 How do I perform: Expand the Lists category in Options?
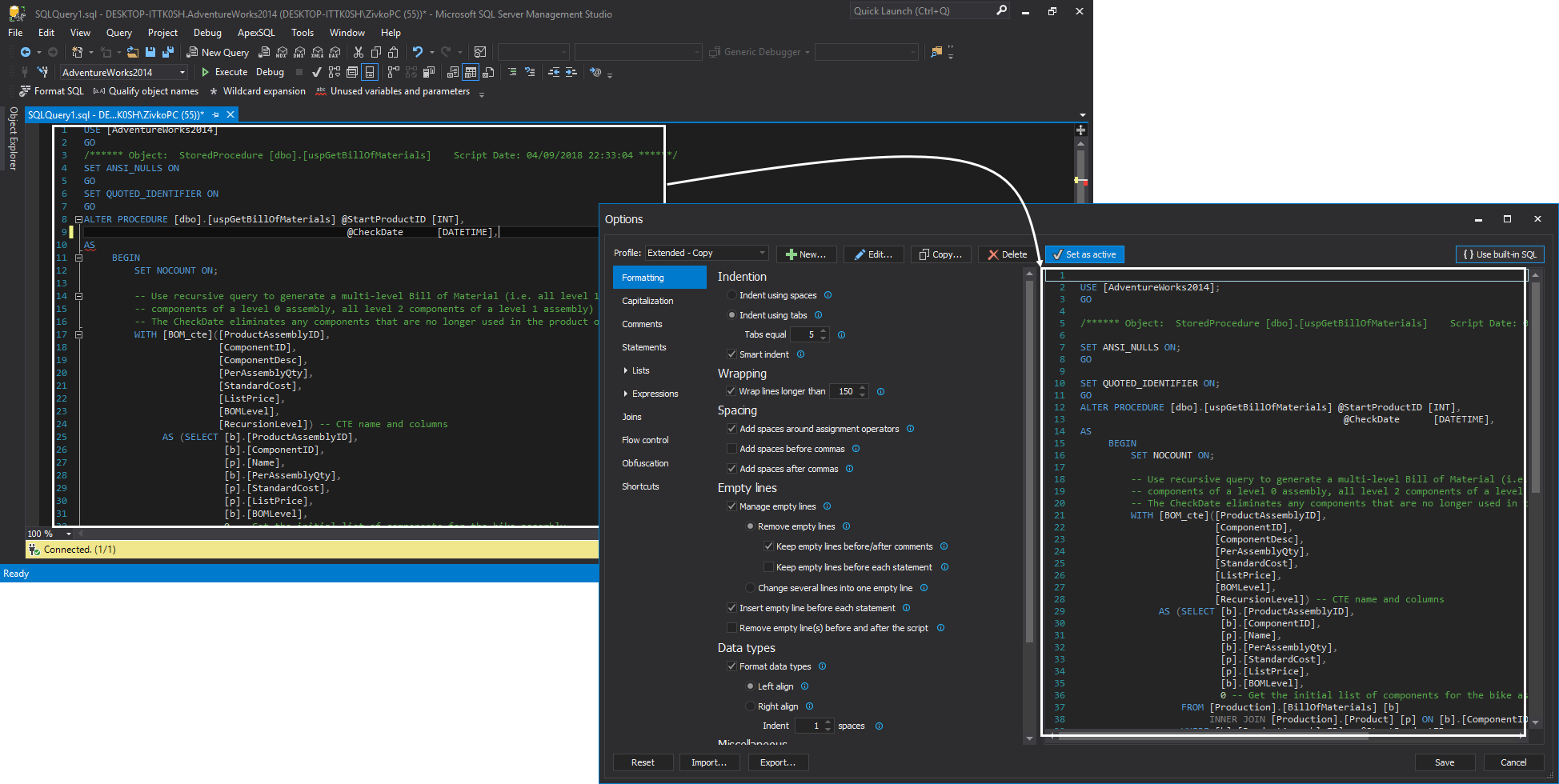[x=627, y=370]
